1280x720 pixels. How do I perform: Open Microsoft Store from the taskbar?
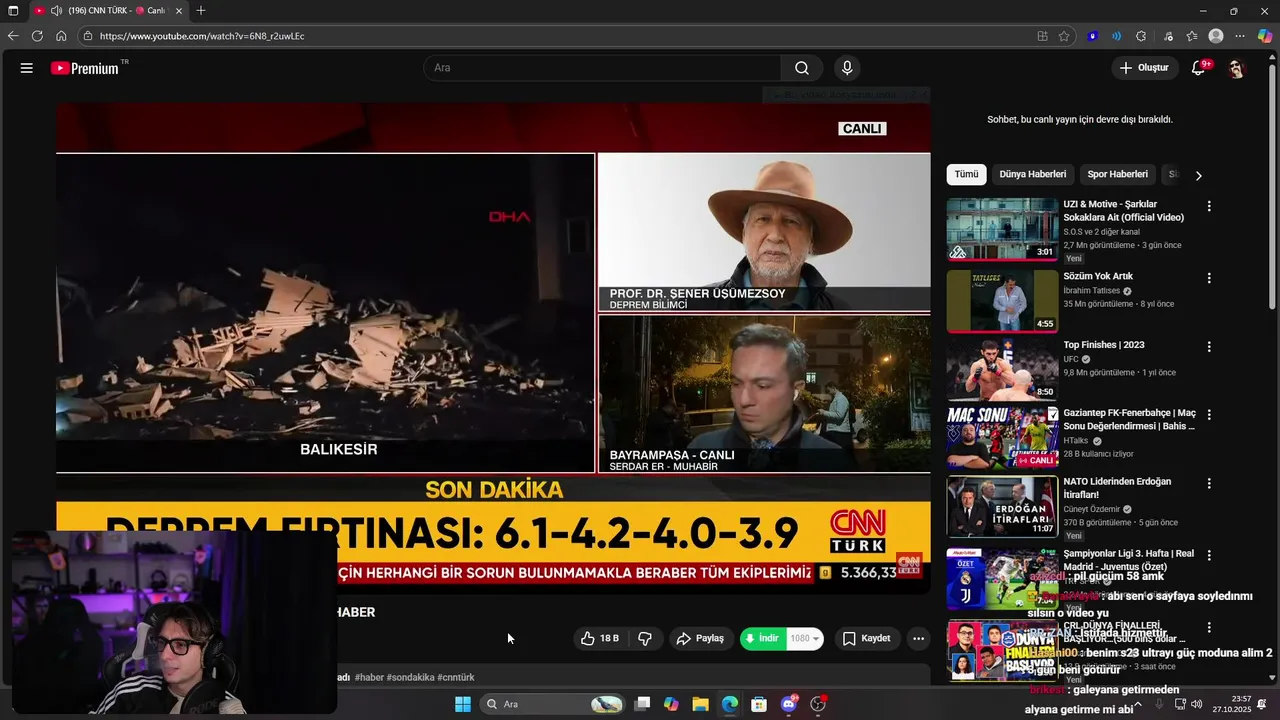tap(759, 704)
